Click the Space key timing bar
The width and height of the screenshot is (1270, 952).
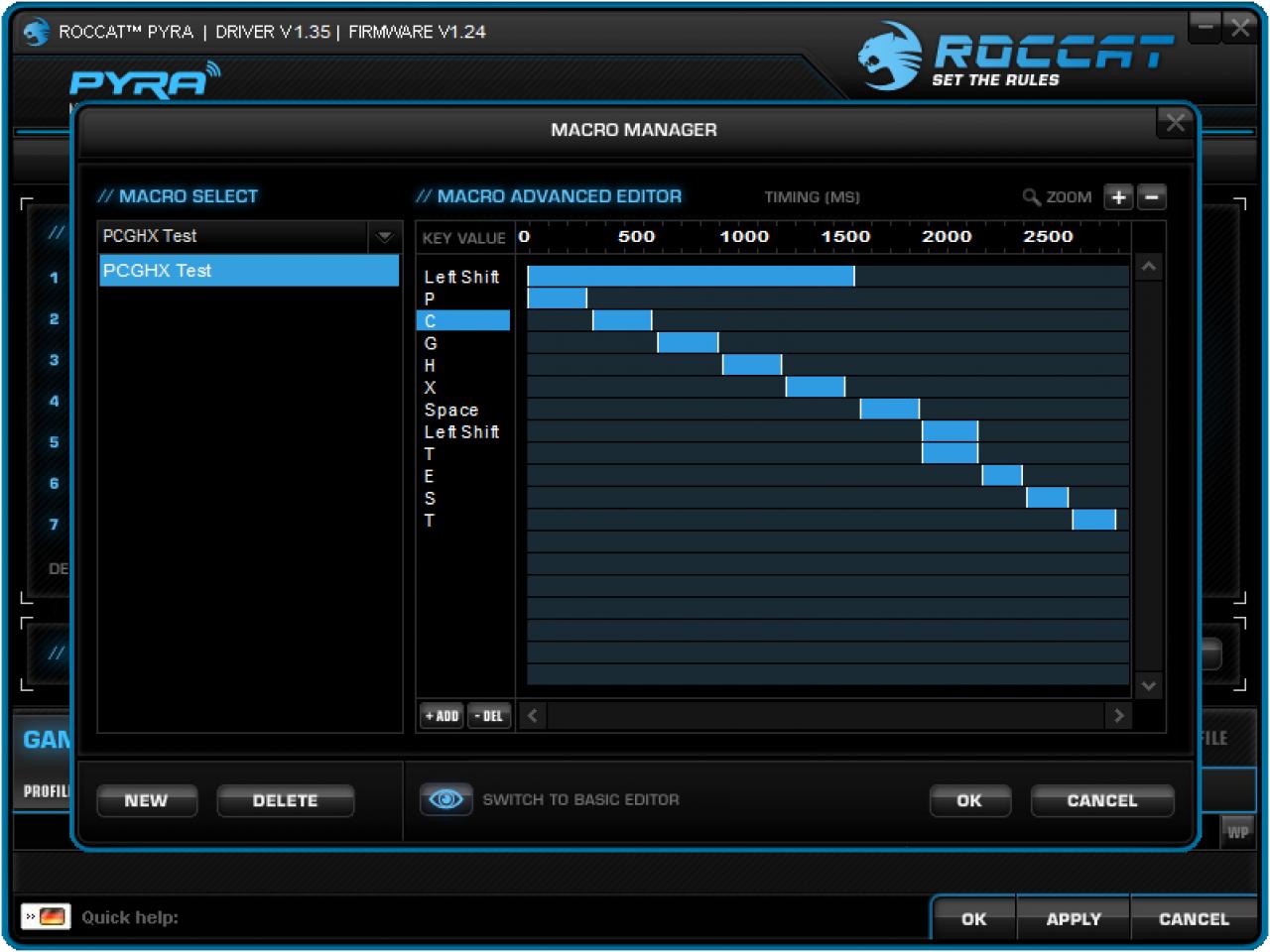[x=890, y=409]
